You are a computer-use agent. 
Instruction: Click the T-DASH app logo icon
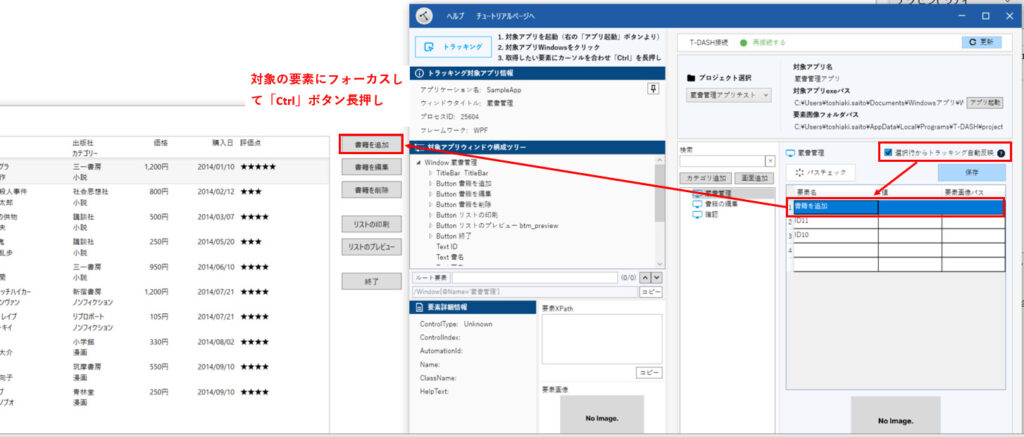423,16
